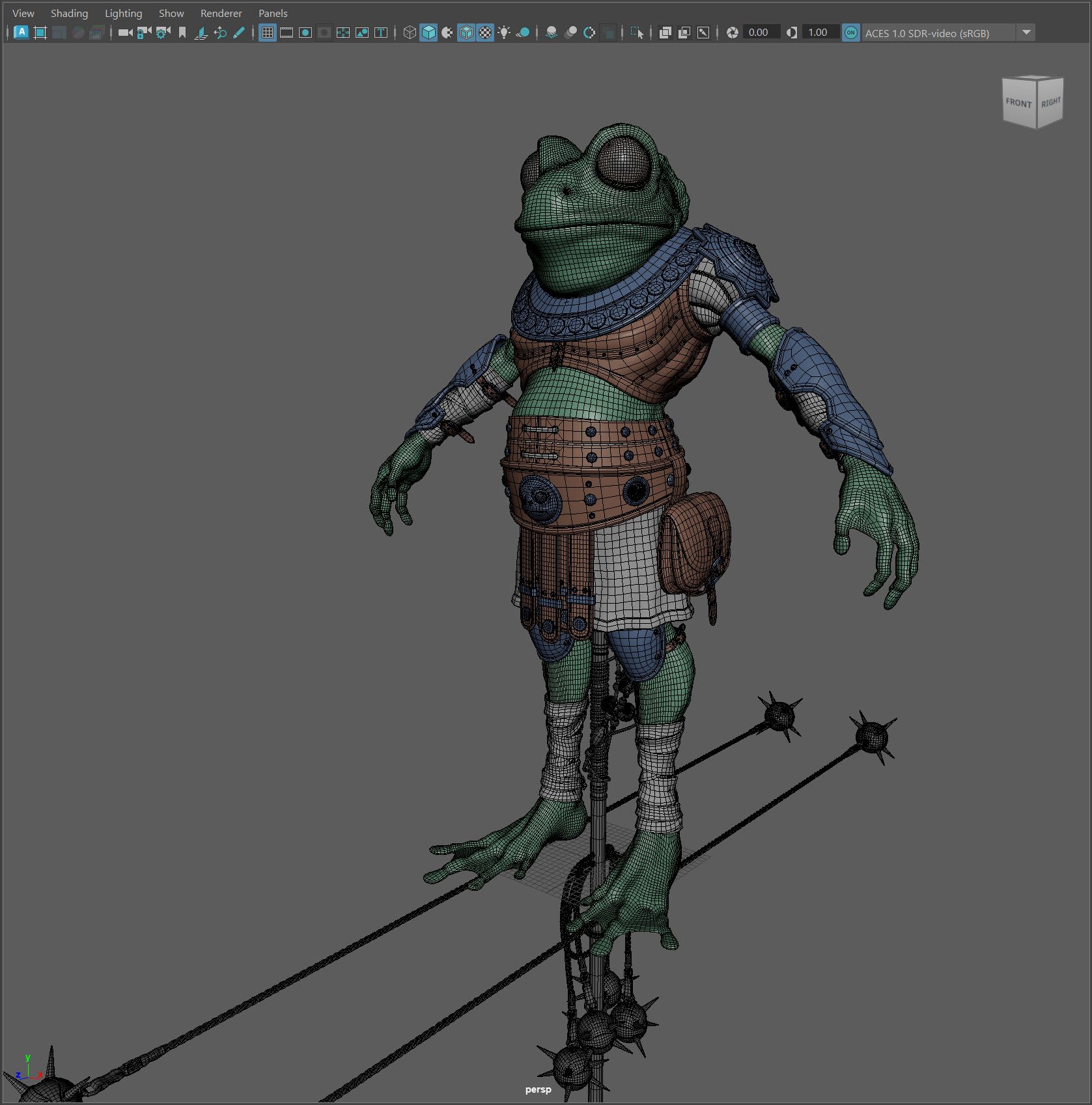Open the Panels menu

[273, 13]
